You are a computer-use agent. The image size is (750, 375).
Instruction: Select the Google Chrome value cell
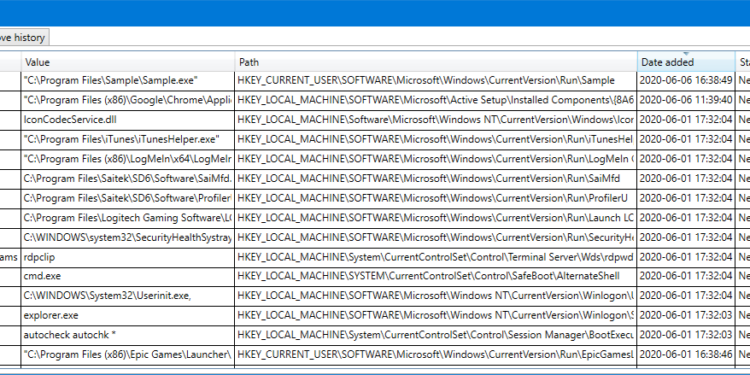click(128, 100)
